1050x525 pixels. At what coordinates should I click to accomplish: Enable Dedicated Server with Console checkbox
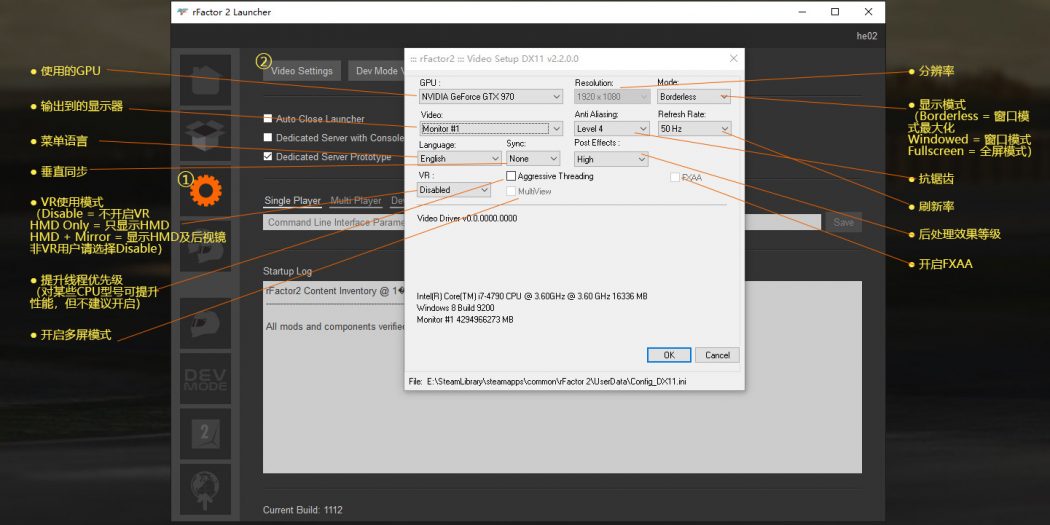(x=268, y=137)
